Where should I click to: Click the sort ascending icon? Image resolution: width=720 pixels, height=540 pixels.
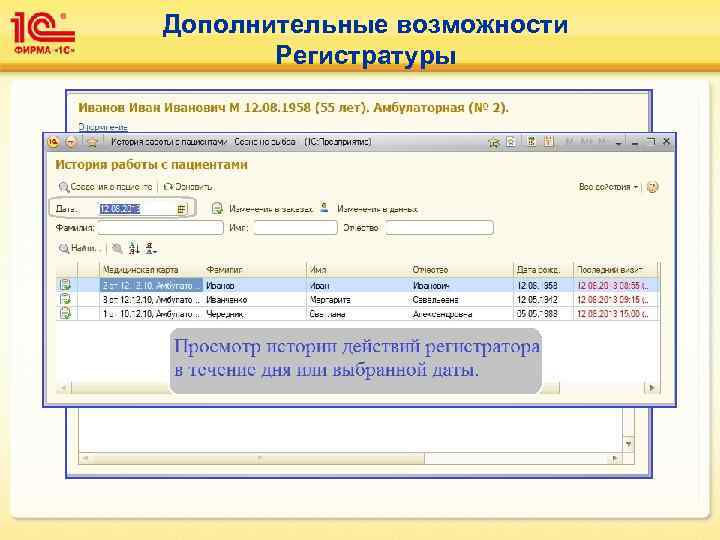[134, 248]
